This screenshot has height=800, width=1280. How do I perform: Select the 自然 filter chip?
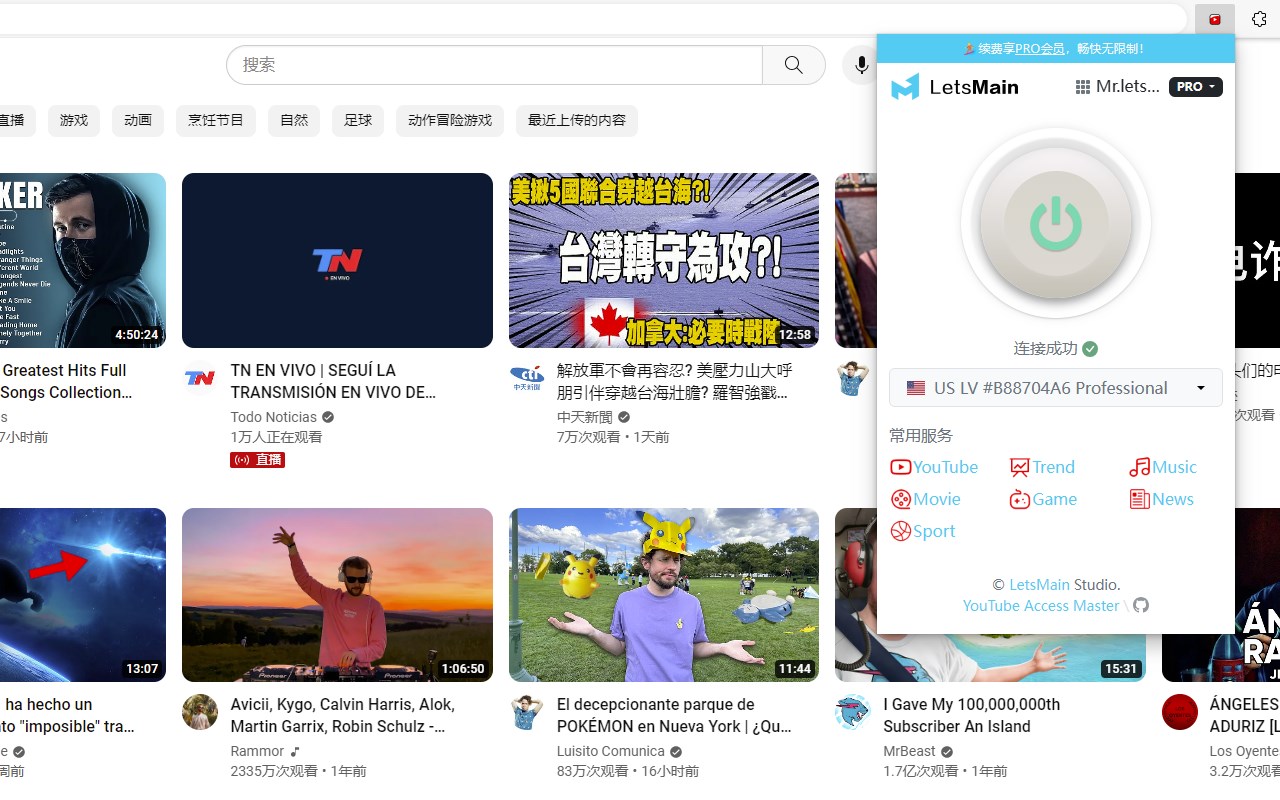coord(294,120)
